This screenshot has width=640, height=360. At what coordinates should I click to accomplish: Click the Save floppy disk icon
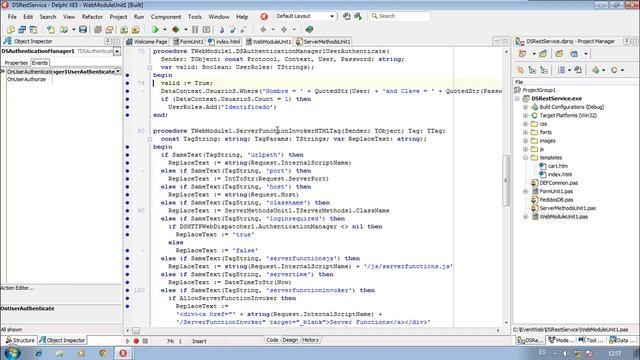point(83,29)
